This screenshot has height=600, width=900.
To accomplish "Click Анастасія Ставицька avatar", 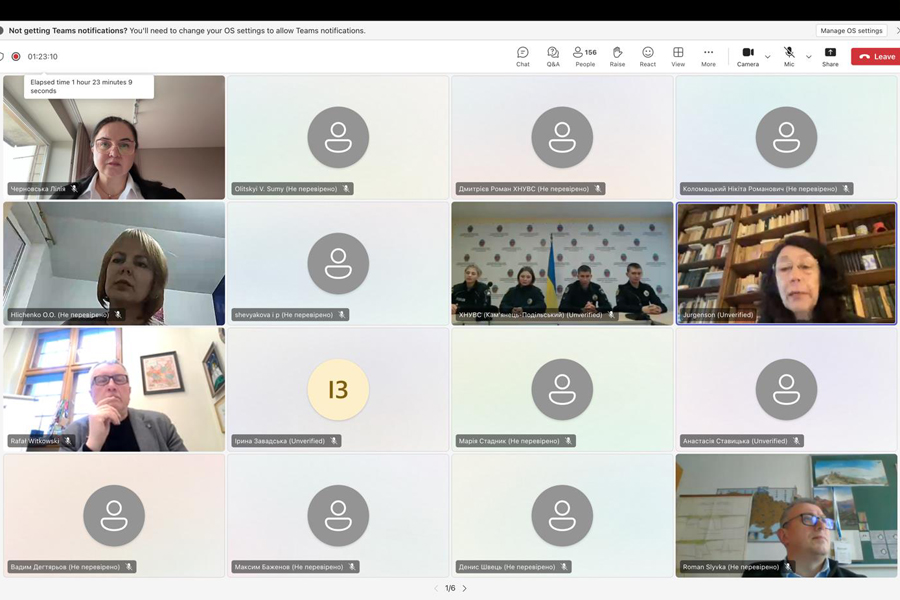I will (x=786, y=389).
